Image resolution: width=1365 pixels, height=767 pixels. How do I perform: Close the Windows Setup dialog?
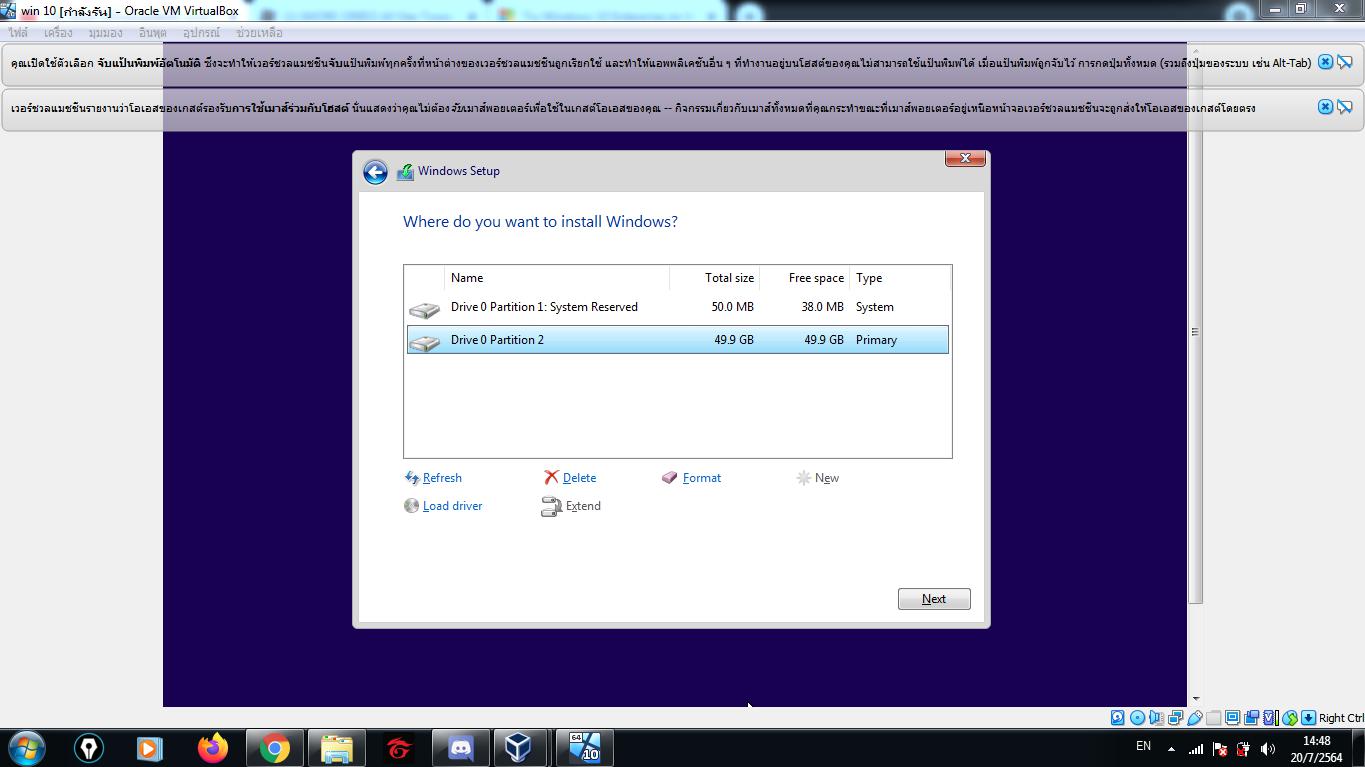click(x=965, y=158)
